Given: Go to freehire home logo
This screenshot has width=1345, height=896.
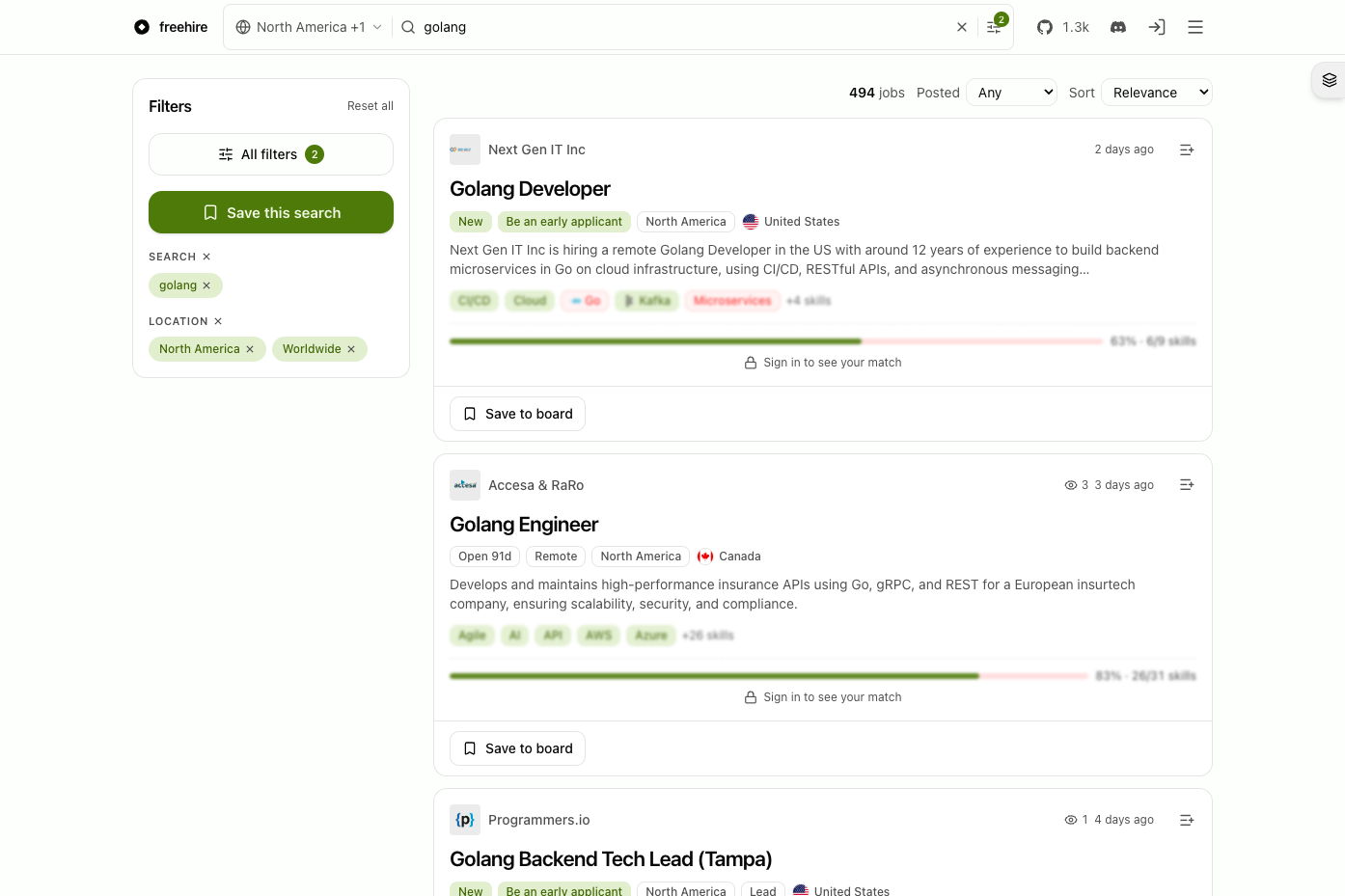Looking at the screenshot, I should click(x=171, y=27).
